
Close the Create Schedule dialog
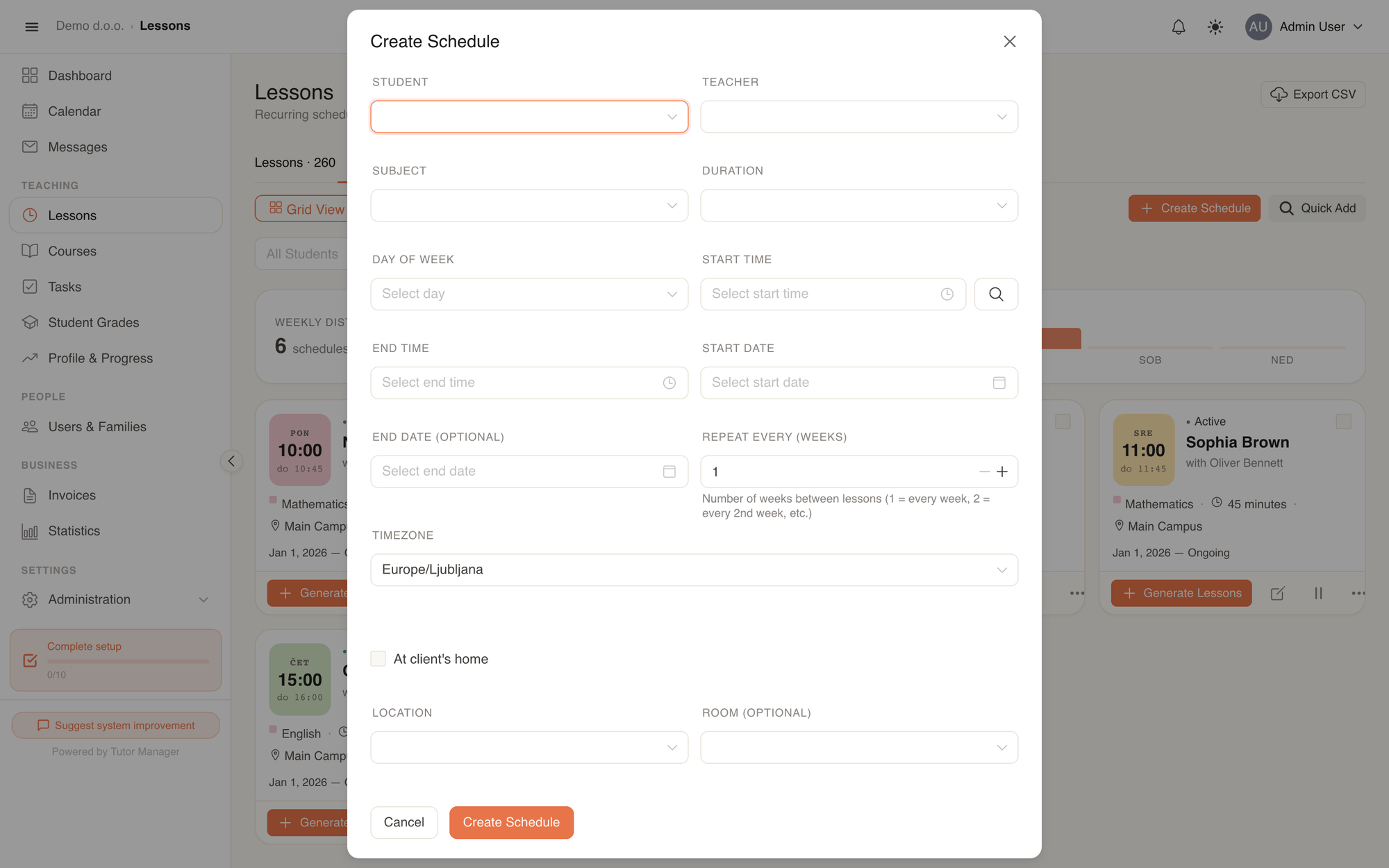tap(1009, 42)
